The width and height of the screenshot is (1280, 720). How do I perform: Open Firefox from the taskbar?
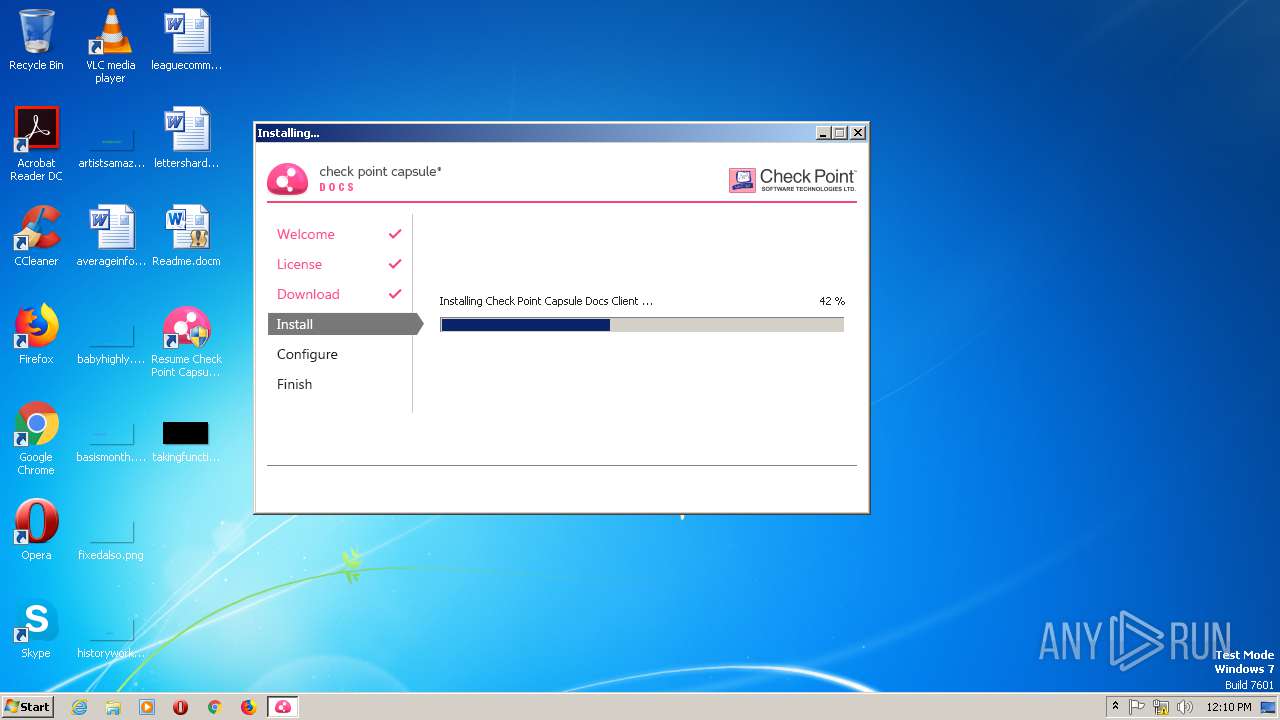click(x=248, y=707)
